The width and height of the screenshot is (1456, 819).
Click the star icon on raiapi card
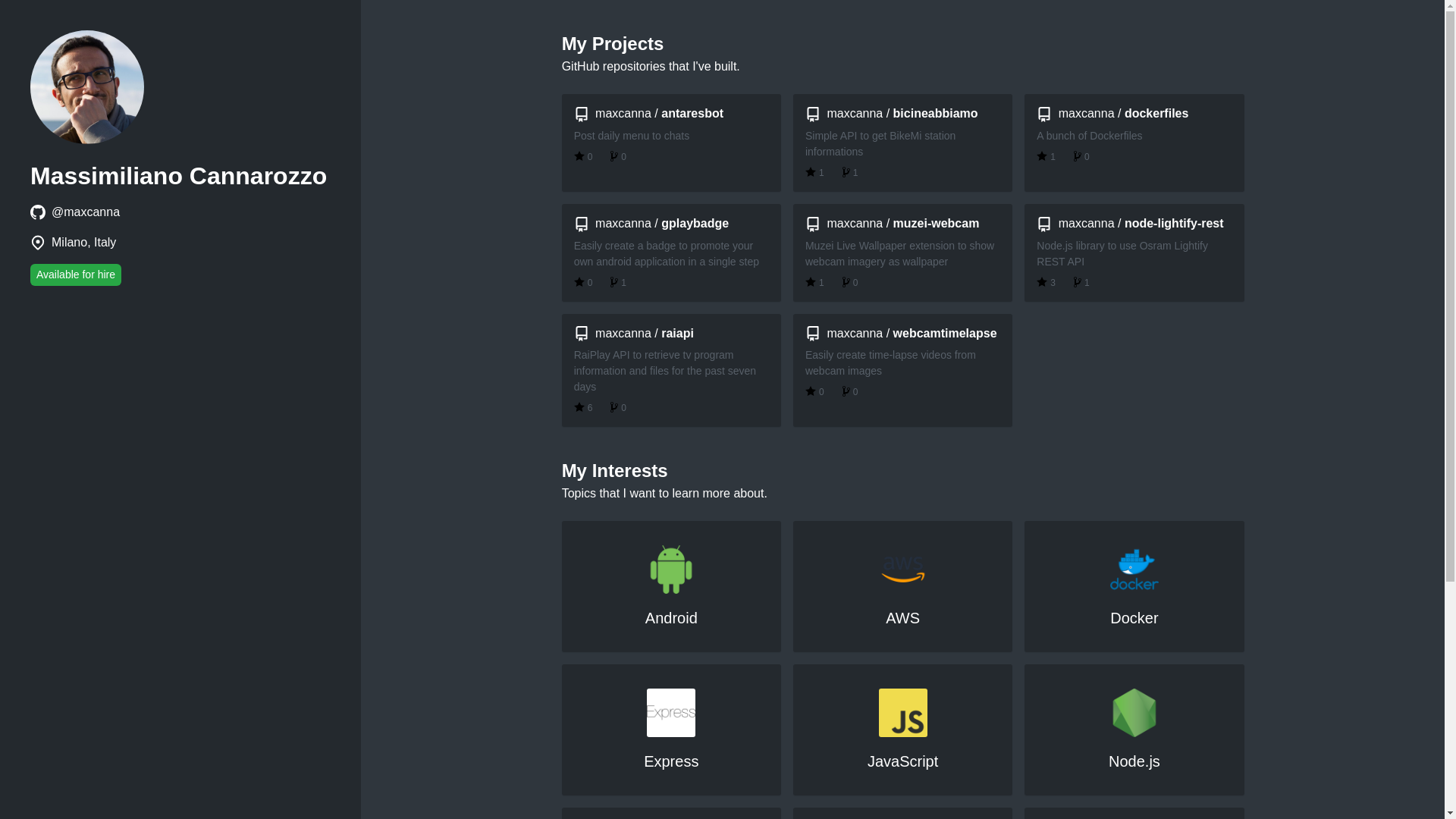click(579, 407)
